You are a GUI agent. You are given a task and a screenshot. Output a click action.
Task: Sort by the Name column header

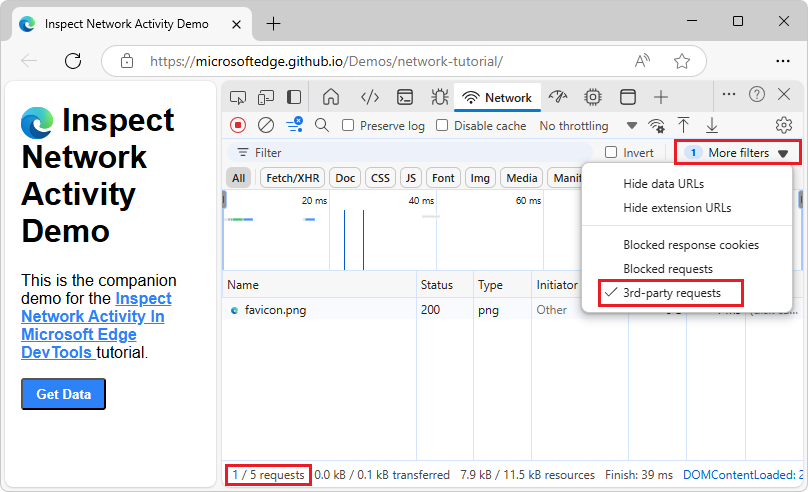[319, 285]
